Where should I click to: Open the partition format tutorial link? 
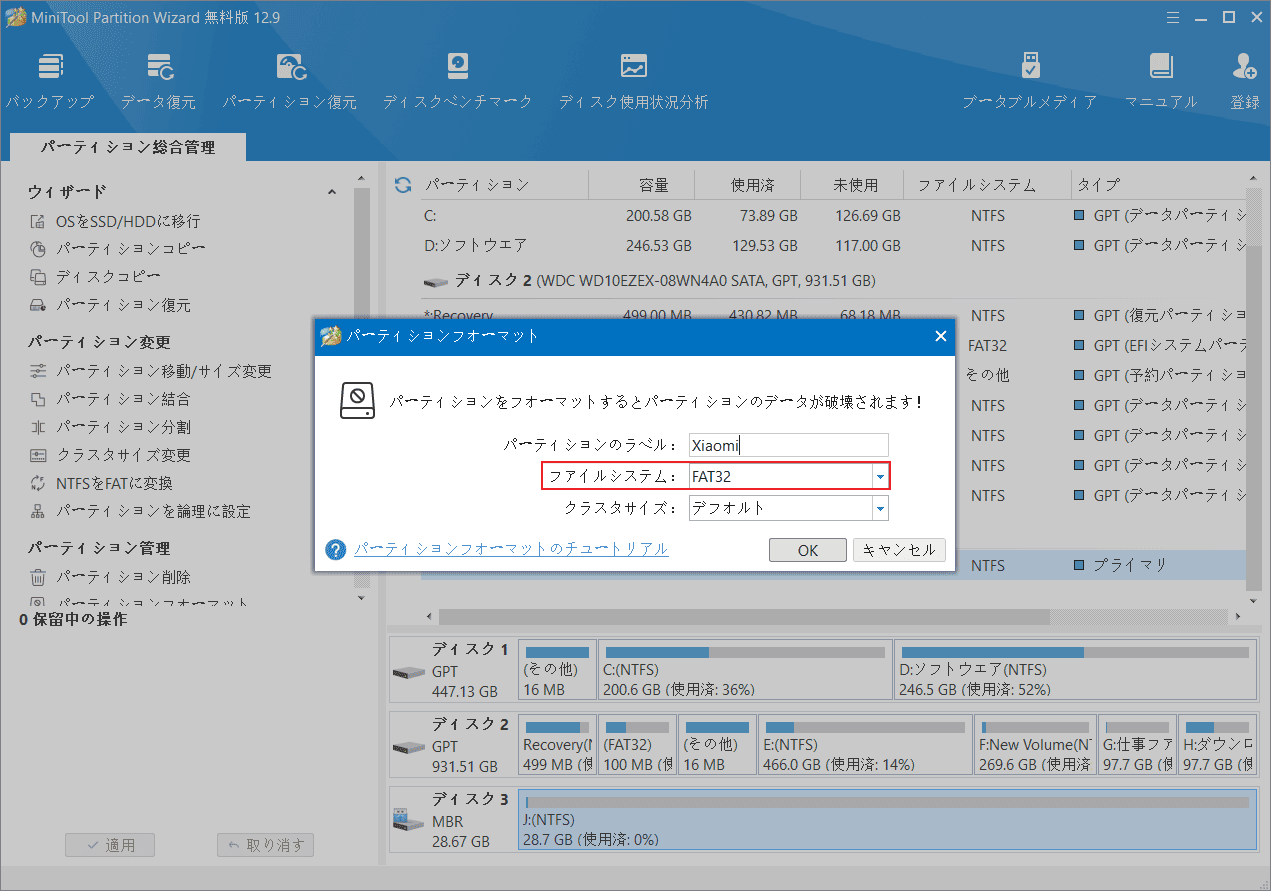tap(511, 549)
